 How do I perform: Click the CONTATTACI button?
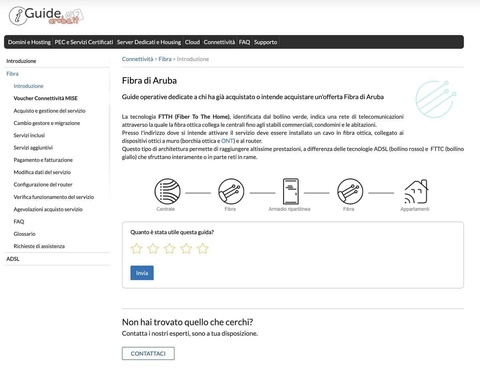[148, 353]
